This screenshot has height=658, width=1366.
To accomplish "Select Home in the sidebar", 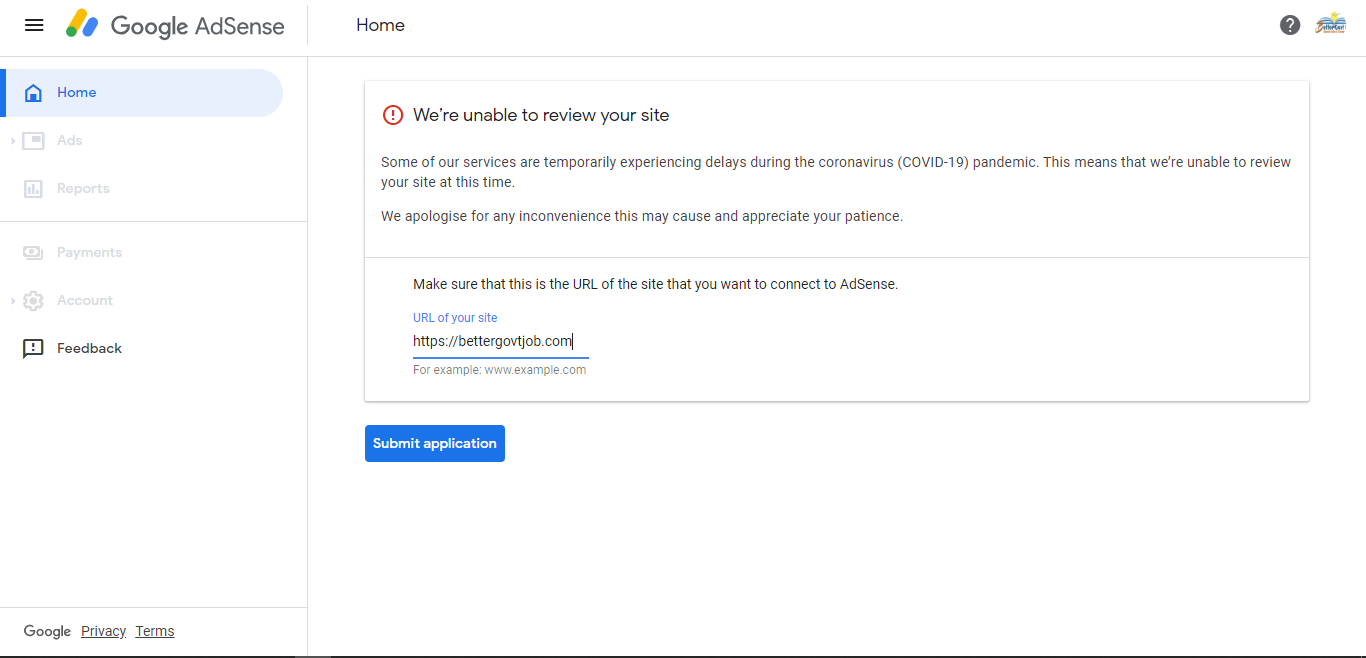I will (x=142, y=93).
